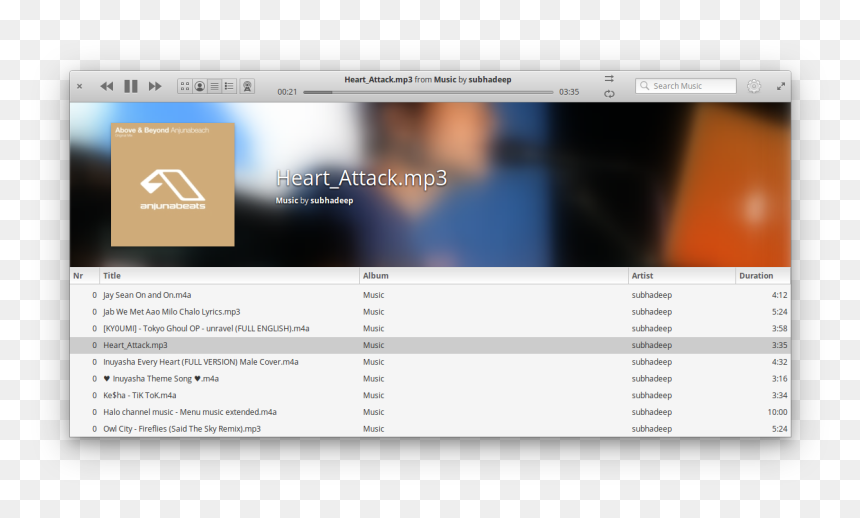860x518 pixels.
Task: Pause the playing song
Action: click(131, 86)
